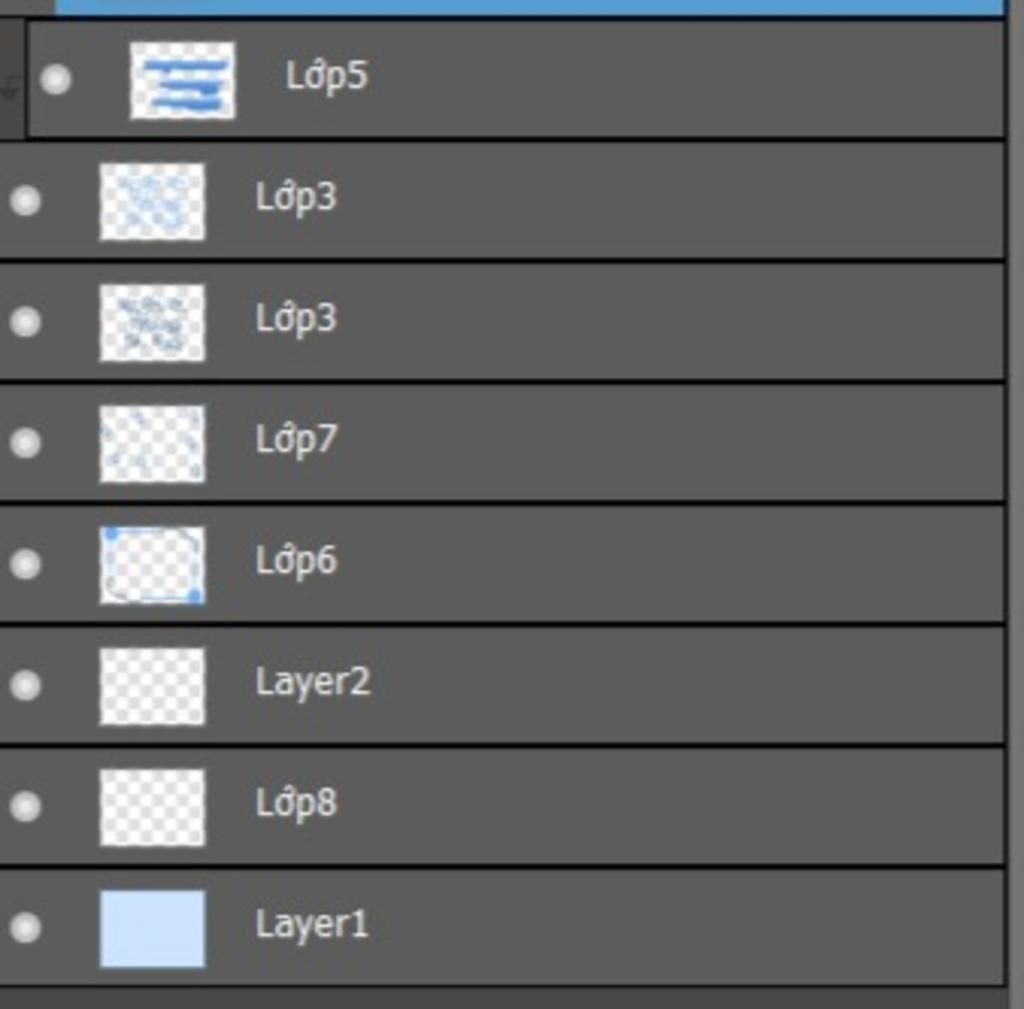
Task: Click the blue highlighted layer at top
Action: coord(529,7)
